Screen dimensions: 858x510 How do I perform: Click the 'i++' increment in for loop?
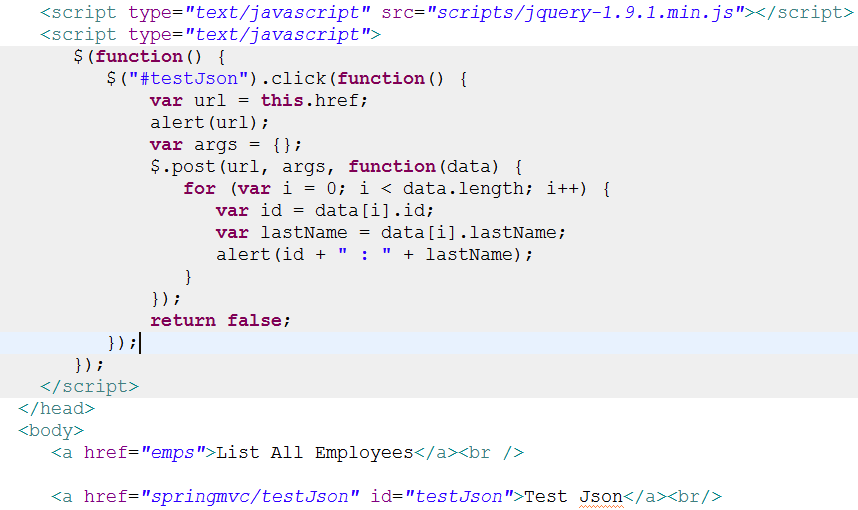pyautogui.click(x=562, y=189)
